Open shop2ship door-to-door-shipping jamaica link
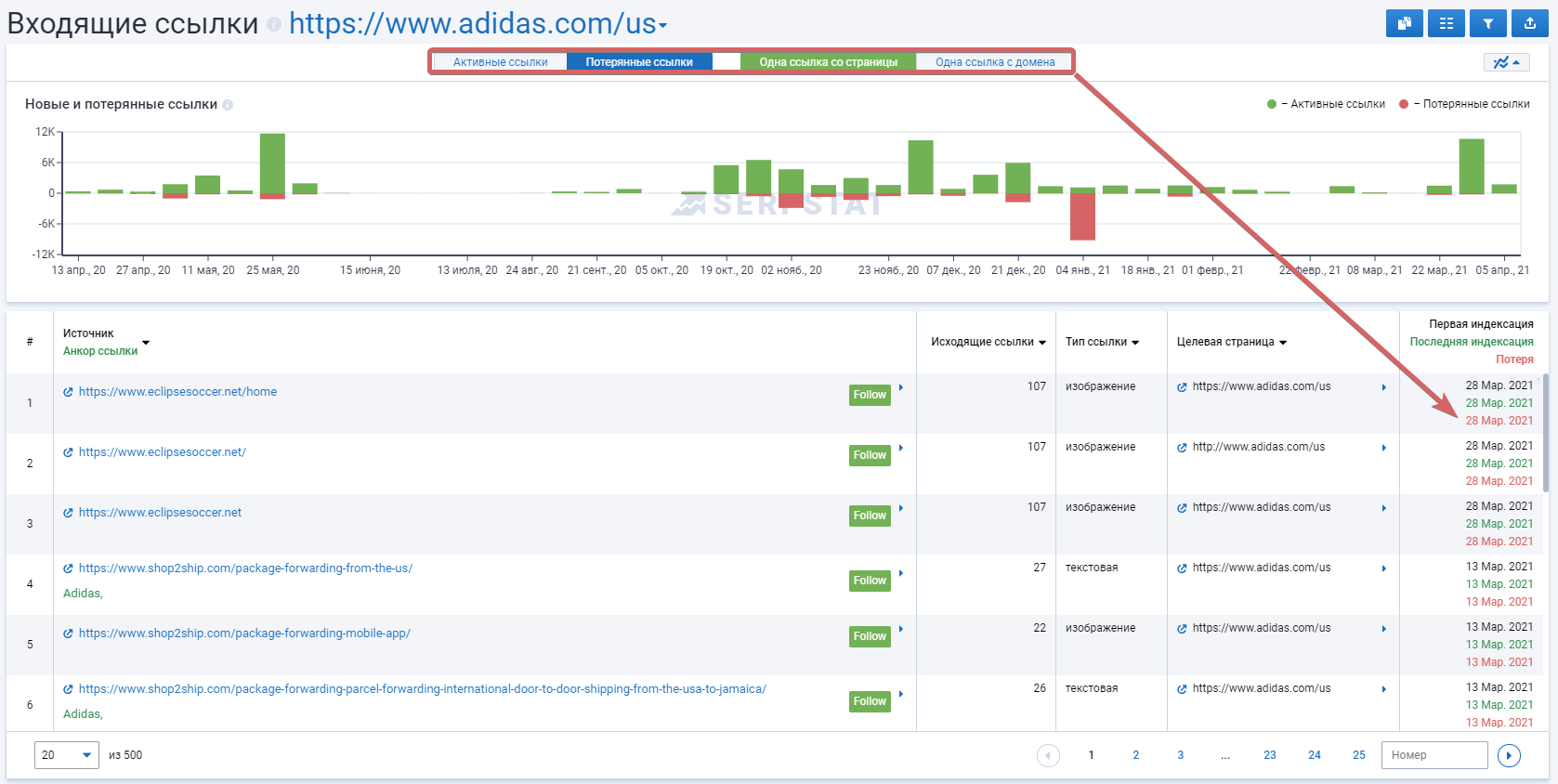The image size is (1558, 784). click(x=423, y=689)
